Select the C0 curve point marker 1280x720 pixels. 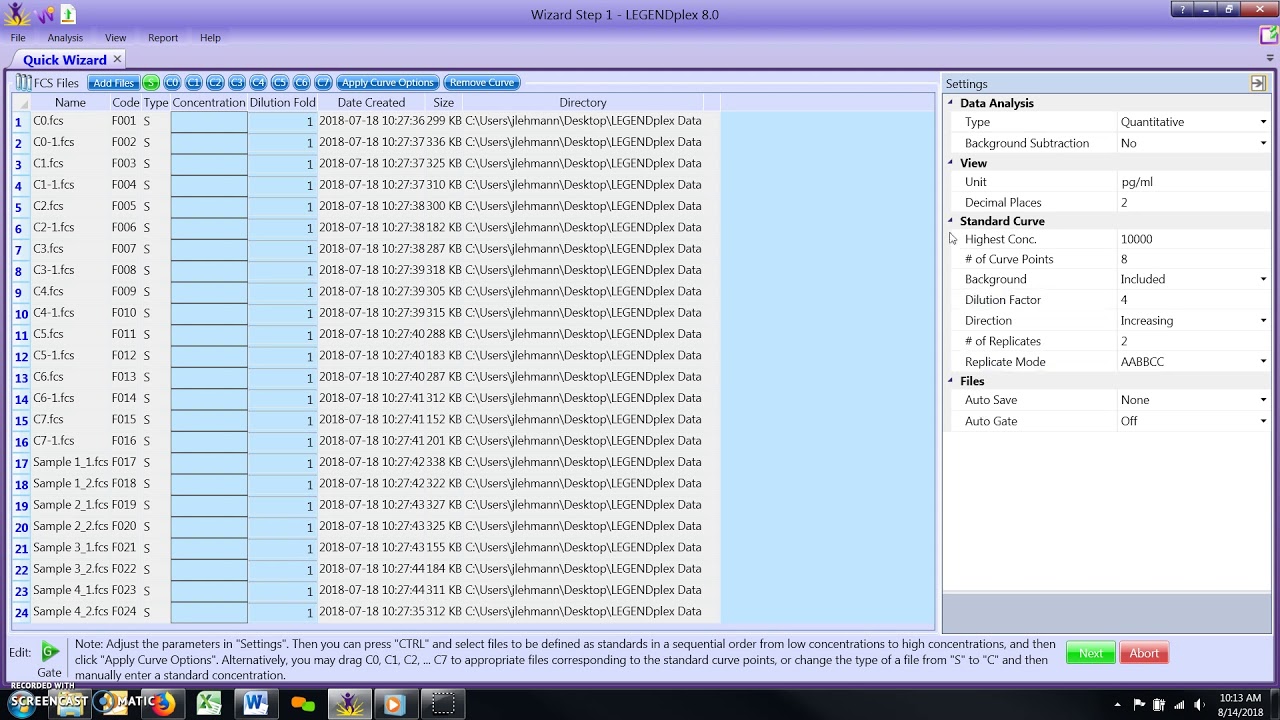(x=172, y=83)
